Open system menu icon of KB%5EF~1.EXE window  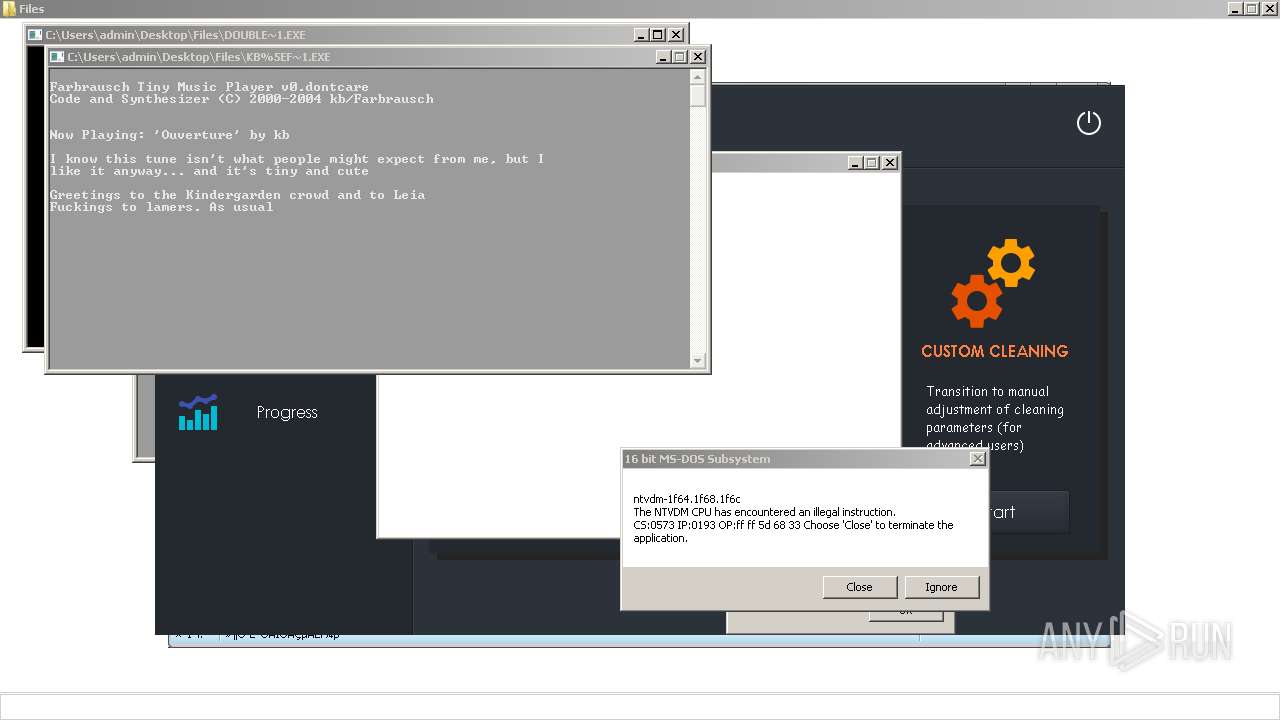click(x=57, y=57)
